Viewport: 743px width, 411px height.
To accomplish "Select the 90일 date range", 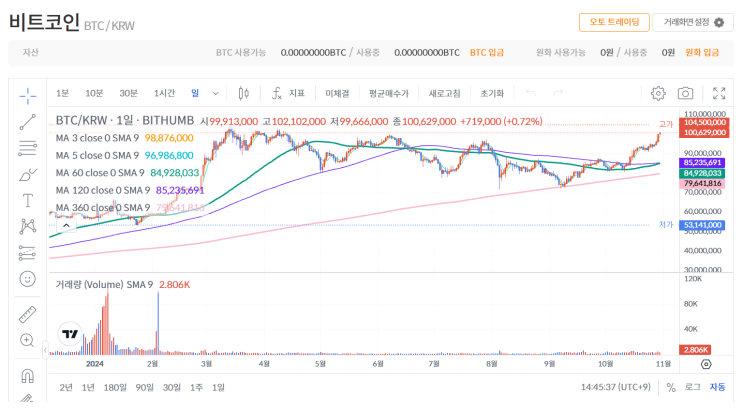I will tap(145, 388).
